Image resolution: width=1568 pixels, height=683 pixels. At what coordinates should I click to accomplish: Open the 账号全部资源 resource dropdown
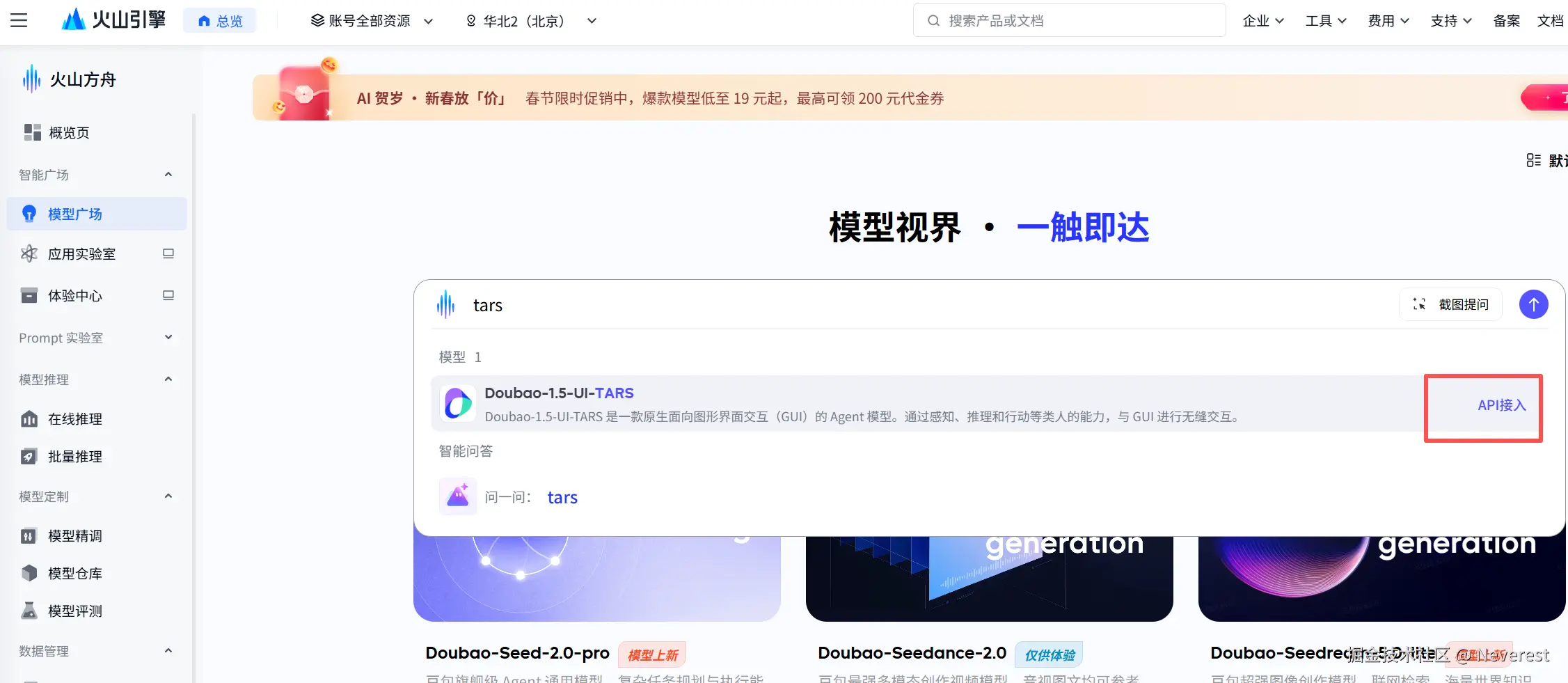[372, 21]
